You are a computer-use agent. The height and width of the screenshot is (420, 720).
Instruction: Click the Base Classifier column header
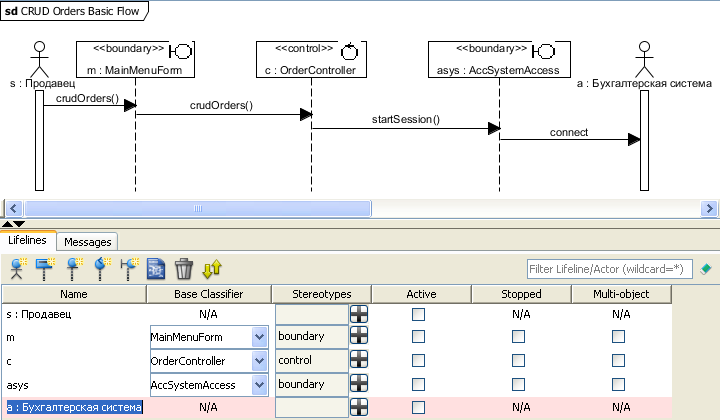click(x=208, y=294)
